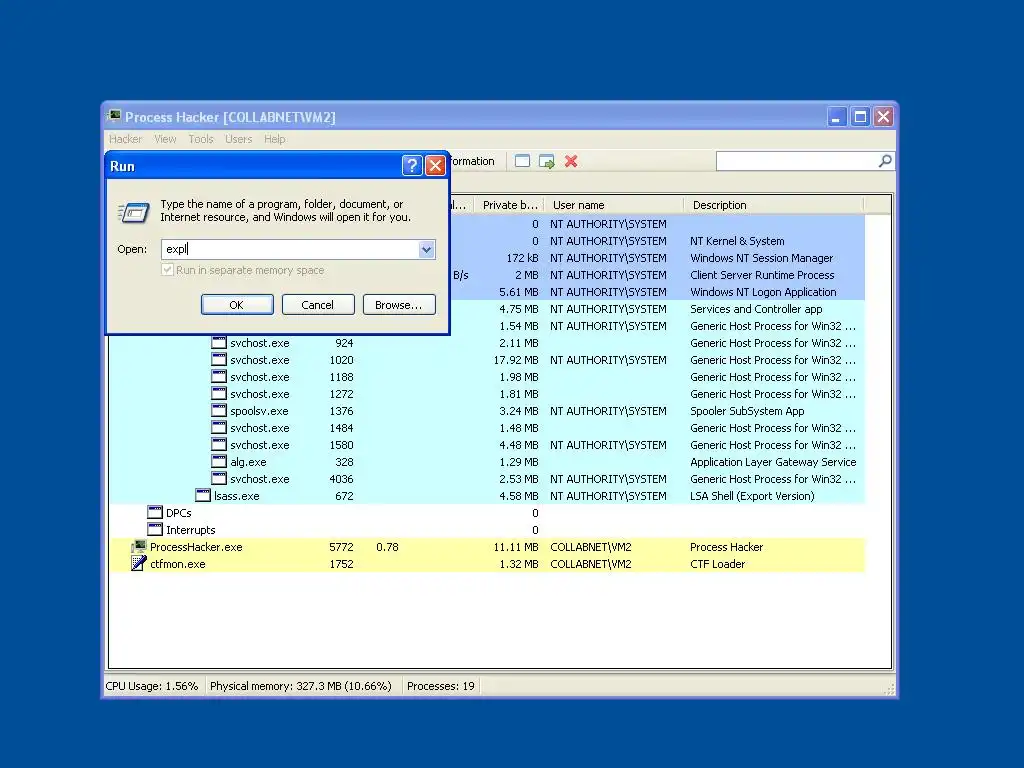The image size is (1024, 768).
Task: Click the Services and Controller app description
Action: pos(756,309)
